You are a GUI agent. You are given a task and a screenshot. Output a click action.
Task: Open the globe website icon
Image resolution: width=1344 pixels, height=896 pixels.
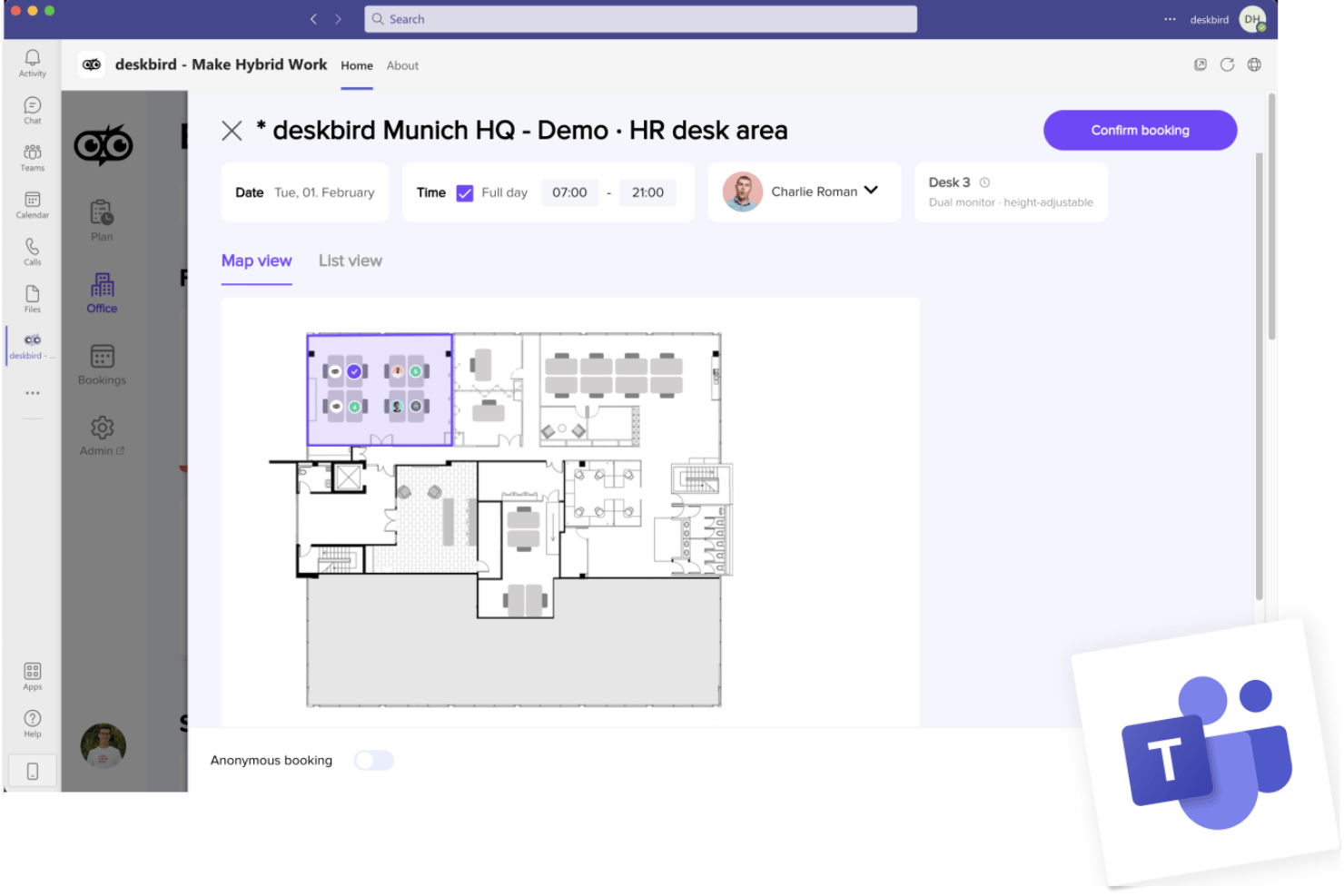[x=1254, y=64]
